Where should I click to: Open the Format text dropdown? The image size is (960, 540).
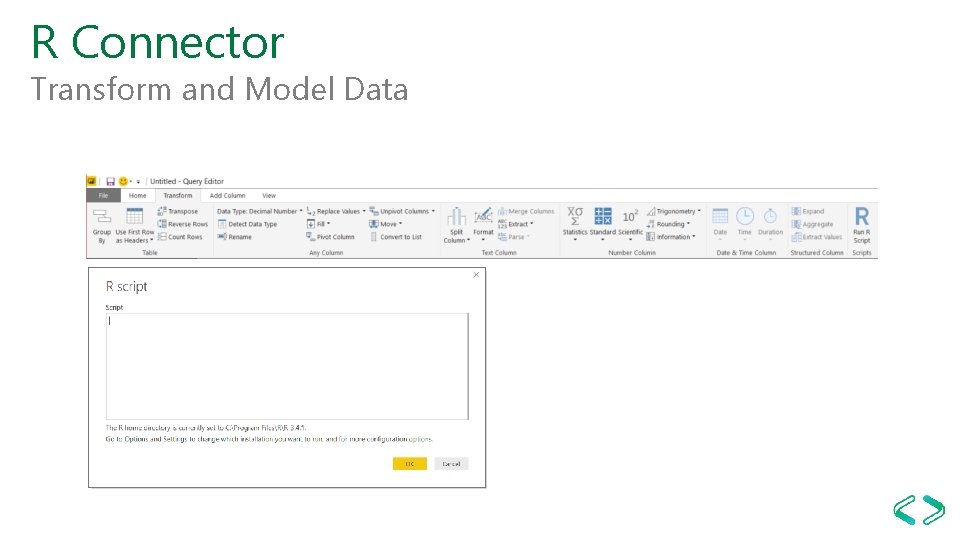click(483, 225)
